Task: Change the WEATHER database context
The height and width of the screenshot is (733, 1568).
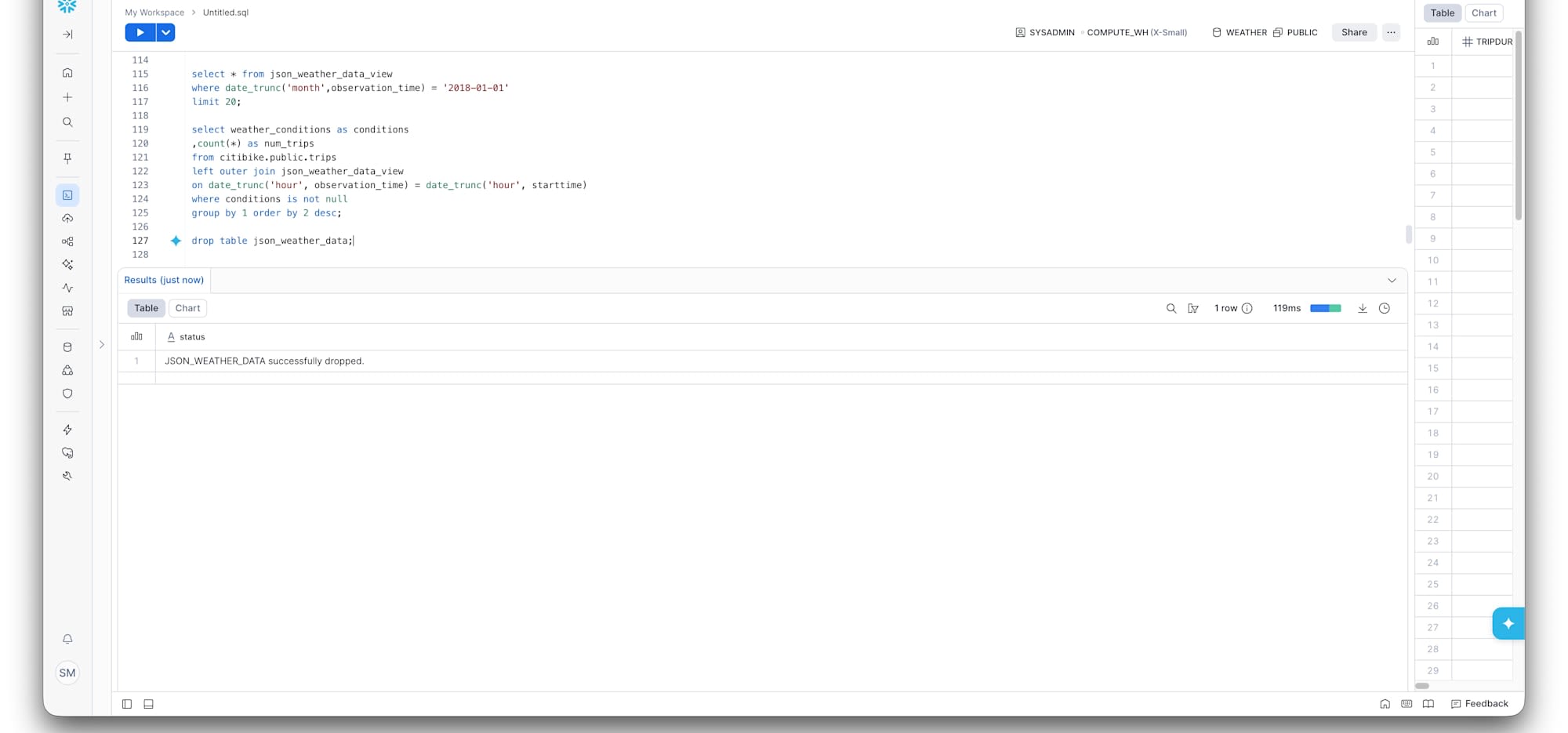Action: pyautogui.click(x=1240, y=32)
